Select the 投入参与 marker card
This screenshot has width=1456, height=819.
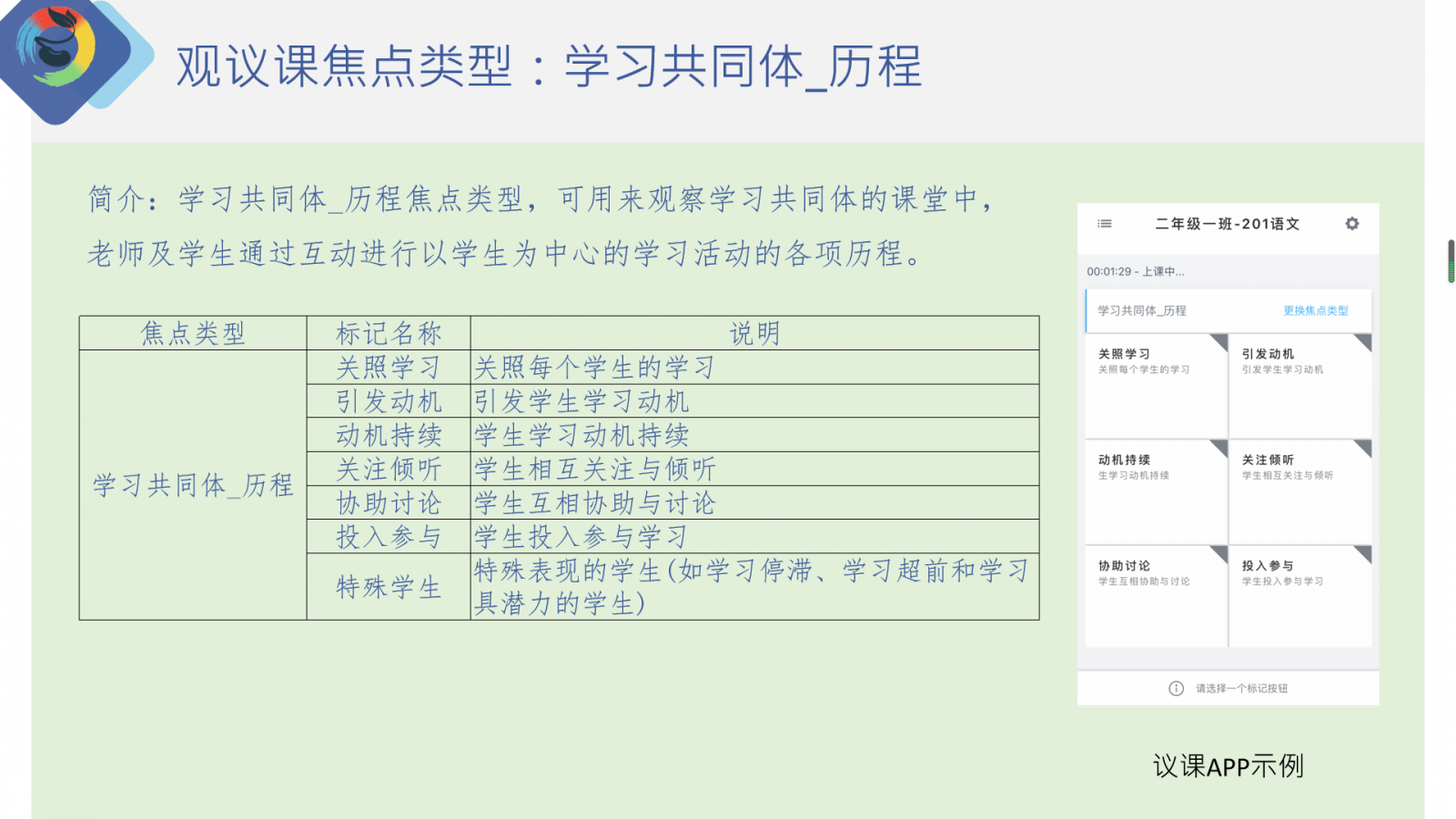point(1299,597)
